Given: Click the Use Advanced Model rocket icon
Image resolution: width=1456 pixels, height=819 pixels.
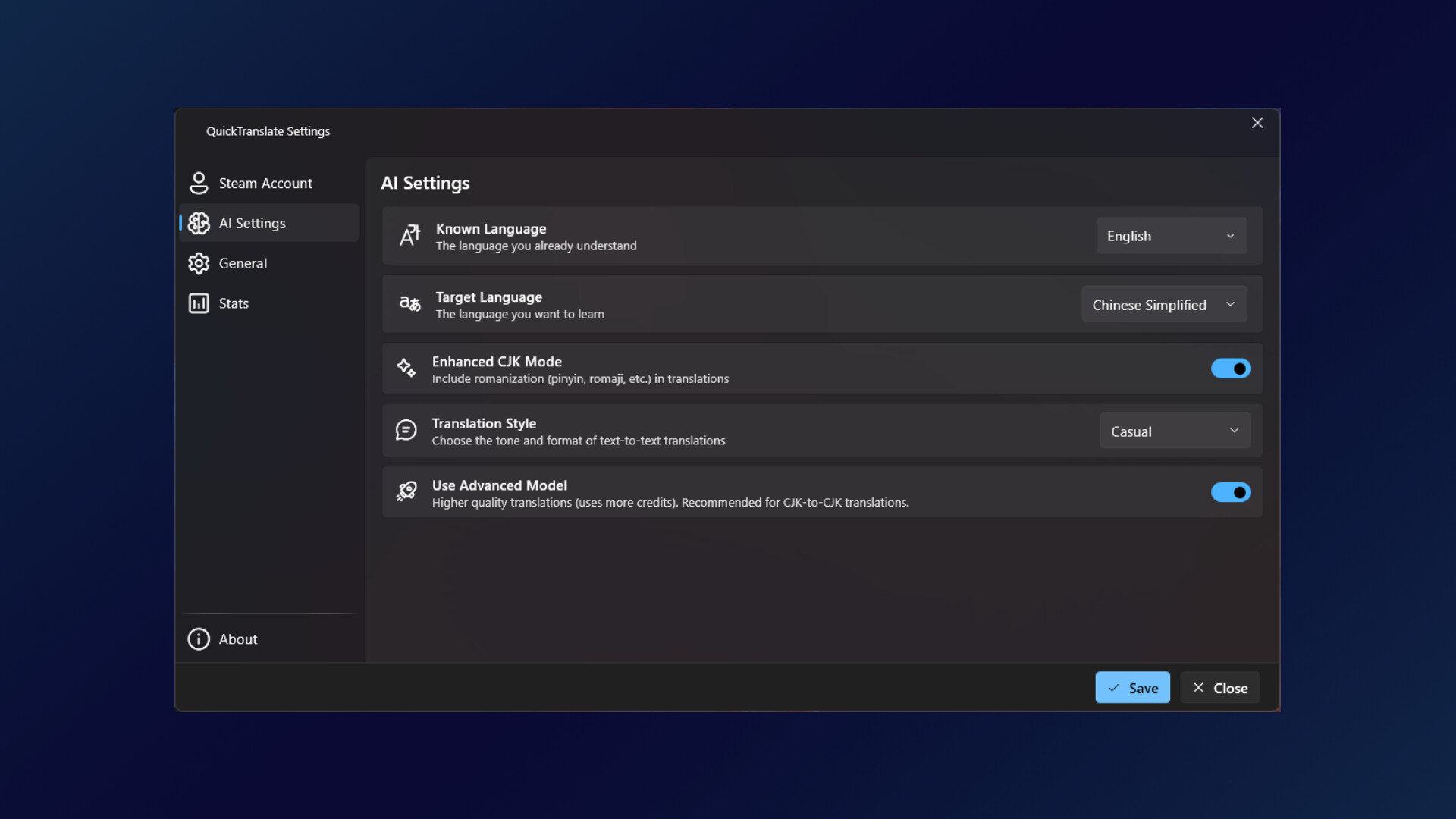Looking at the screenshot, I should click(406, 492).
